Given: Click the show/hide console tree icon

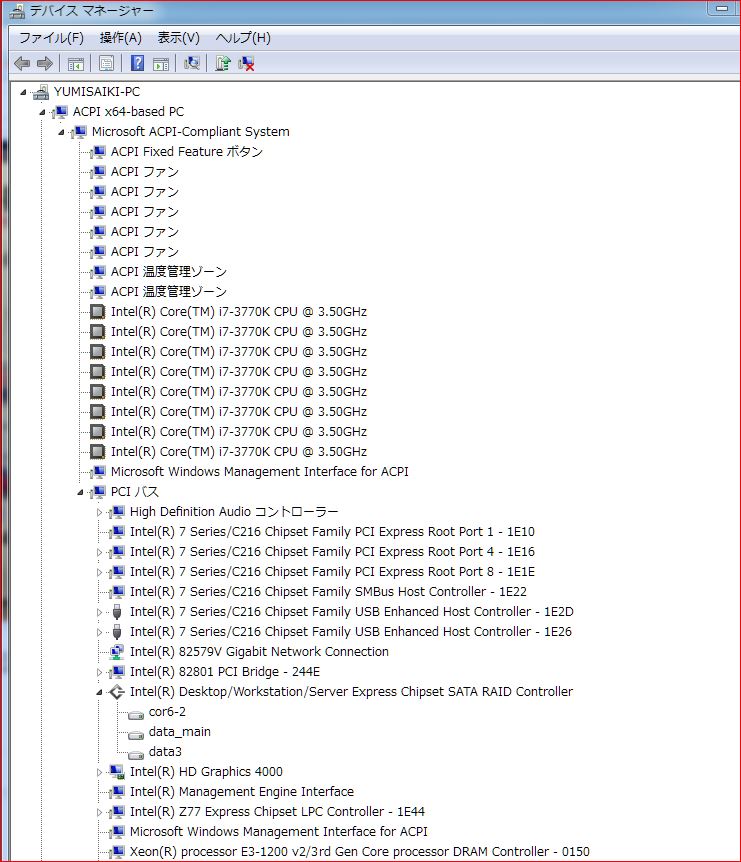Looking at the screenshot, I should 75,64.
